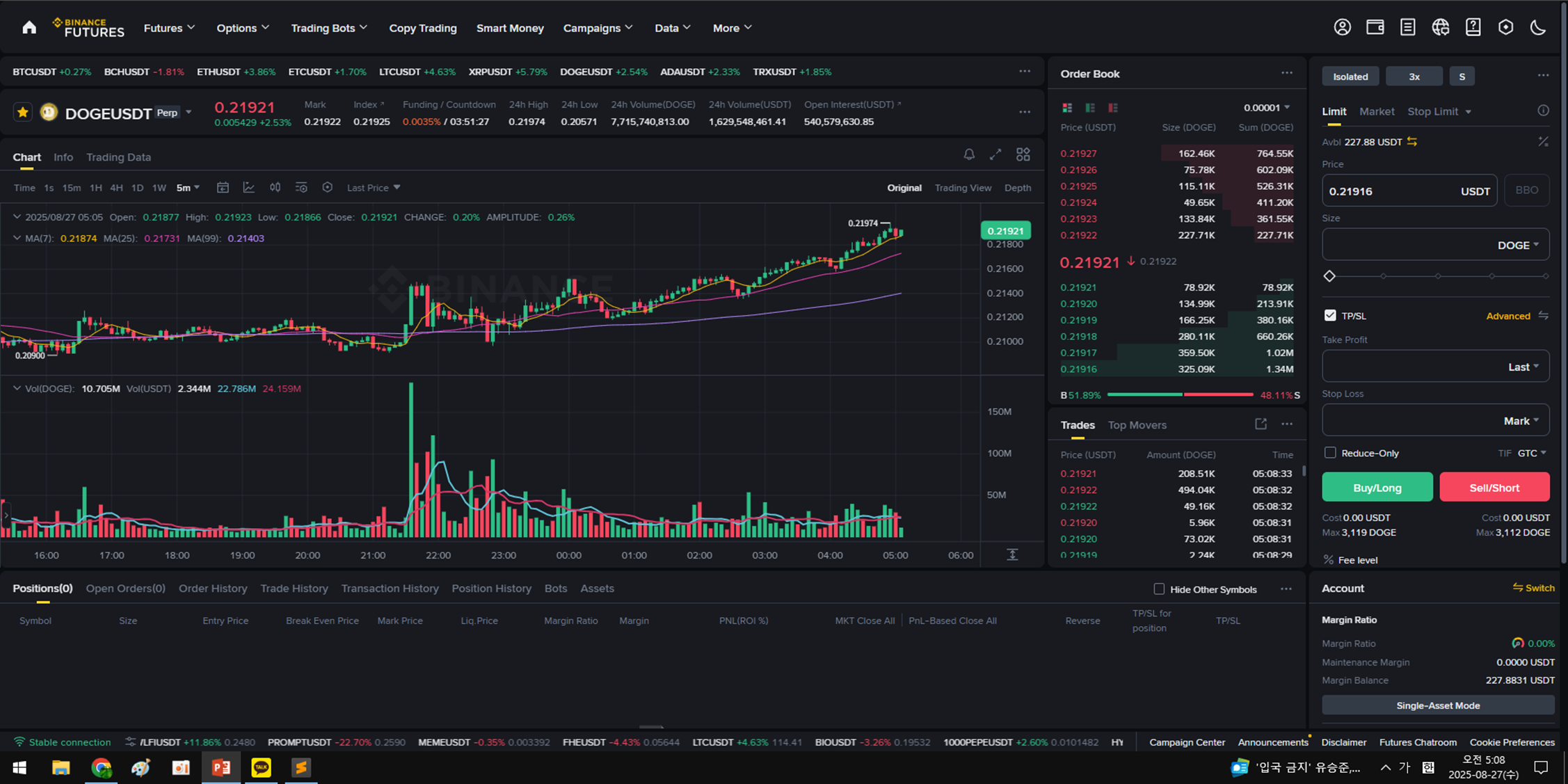Show only sell orders in order book
Viewport: 1568px width, 784px height.
coord(1113,108)
